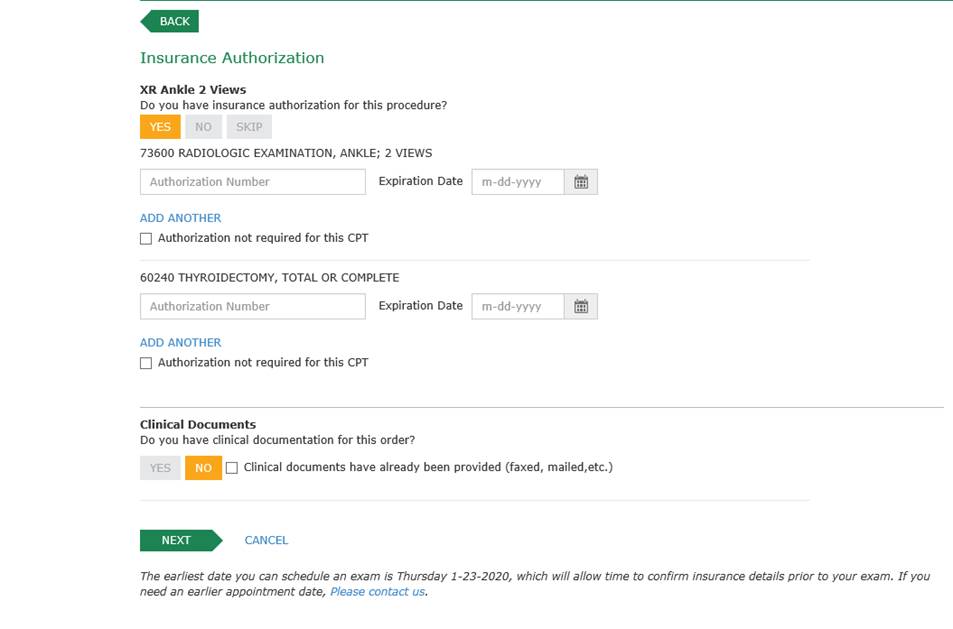Select NO for clinical documentation
The height and width of the screenshot is (629, 953).
tap(203, 468)
